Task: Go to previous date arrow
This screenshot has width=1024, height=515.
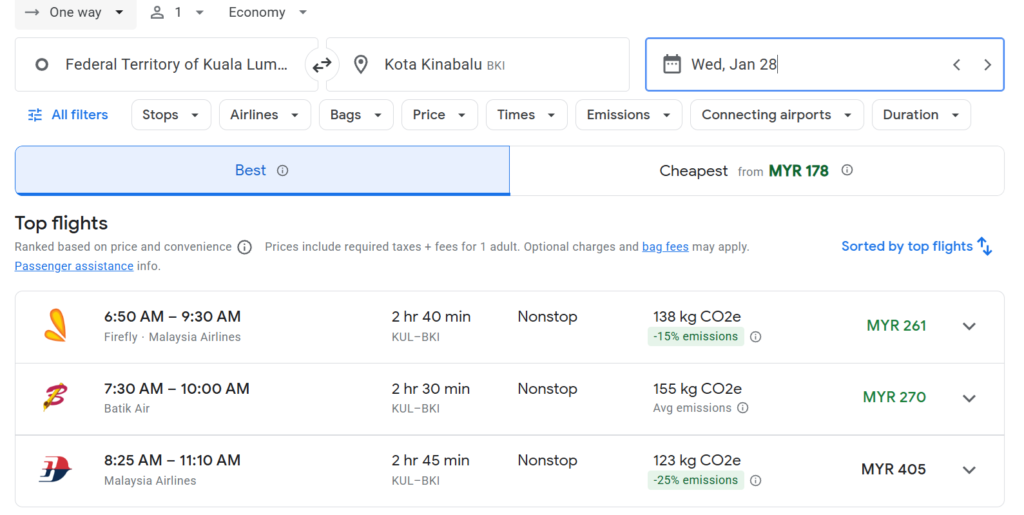Action: (x=956, y=65)
